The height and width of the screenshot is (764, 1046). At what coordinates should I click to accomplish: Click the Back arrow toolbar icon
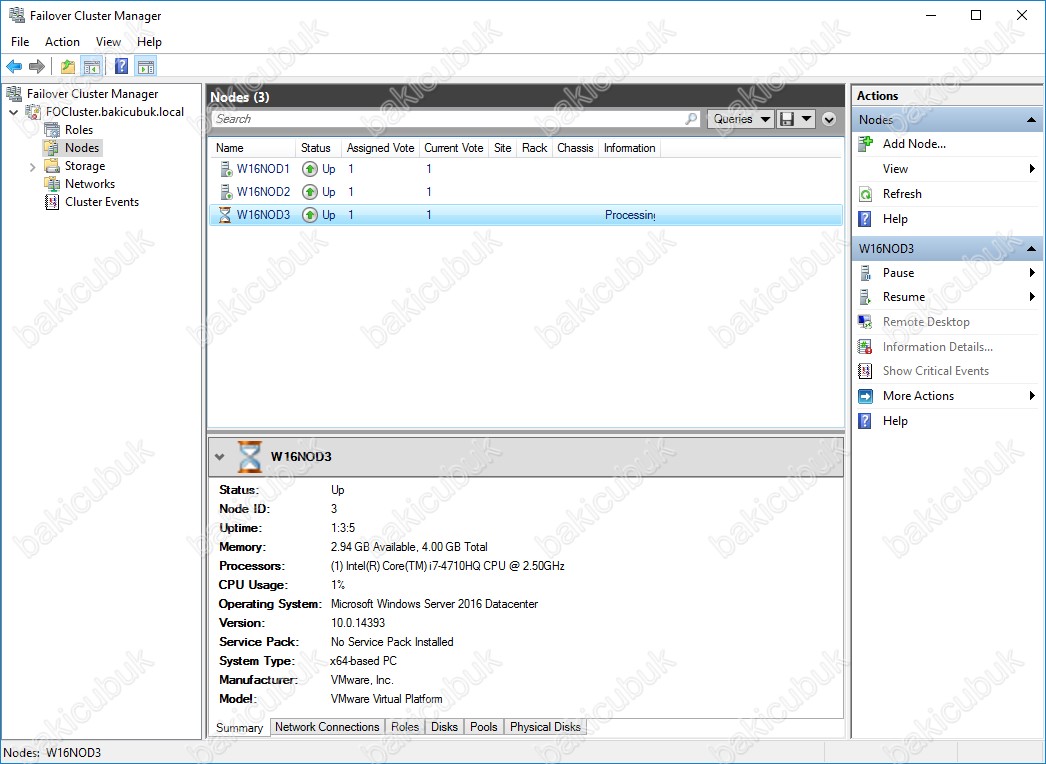tap(14, 66)
